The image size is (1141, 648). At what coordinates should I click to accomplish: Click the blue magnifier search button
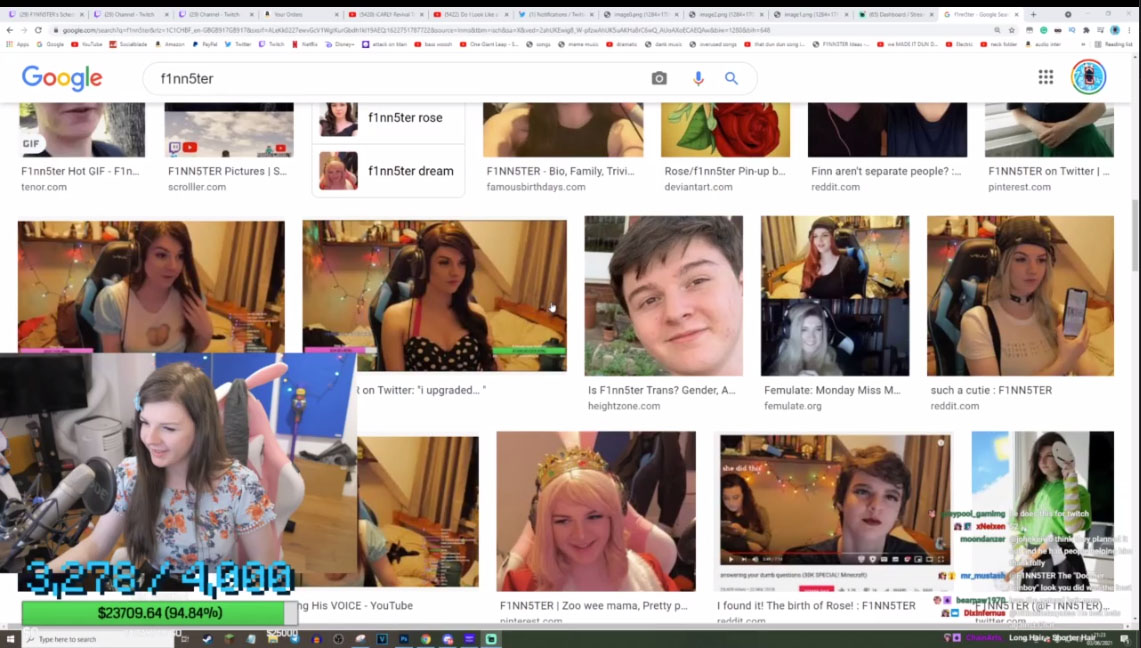pyautogui.click(x=731, y=79)
